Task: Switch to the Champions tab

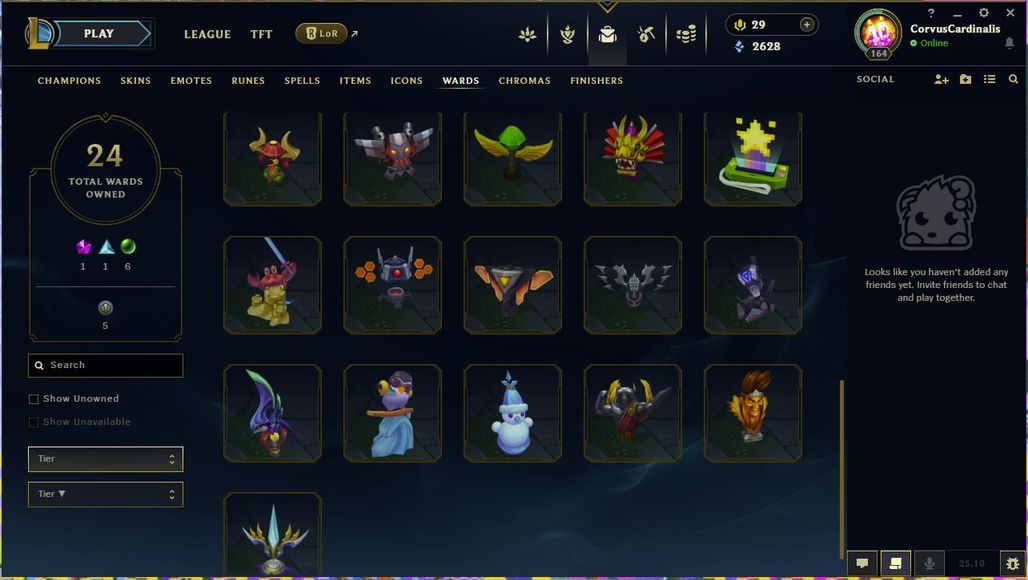Action: point(69,81)
